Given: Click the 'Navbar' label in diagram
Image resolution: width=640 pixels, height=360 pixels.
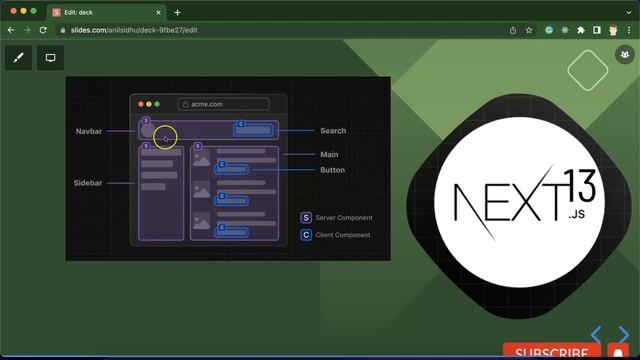Looking at the screenshot, I should 89,131.
